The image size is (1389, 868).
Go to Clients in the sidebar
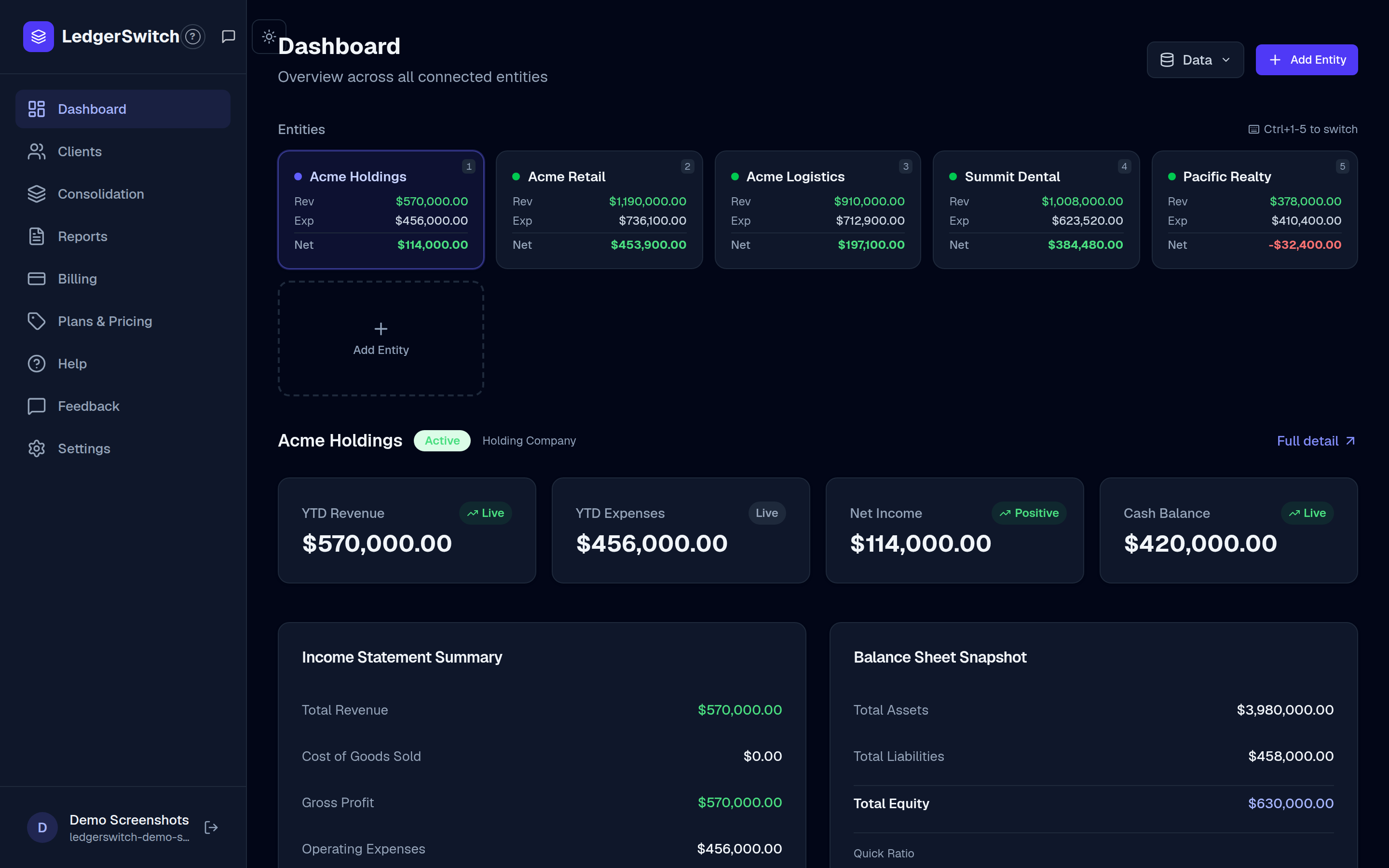click(x=123, y=151)
